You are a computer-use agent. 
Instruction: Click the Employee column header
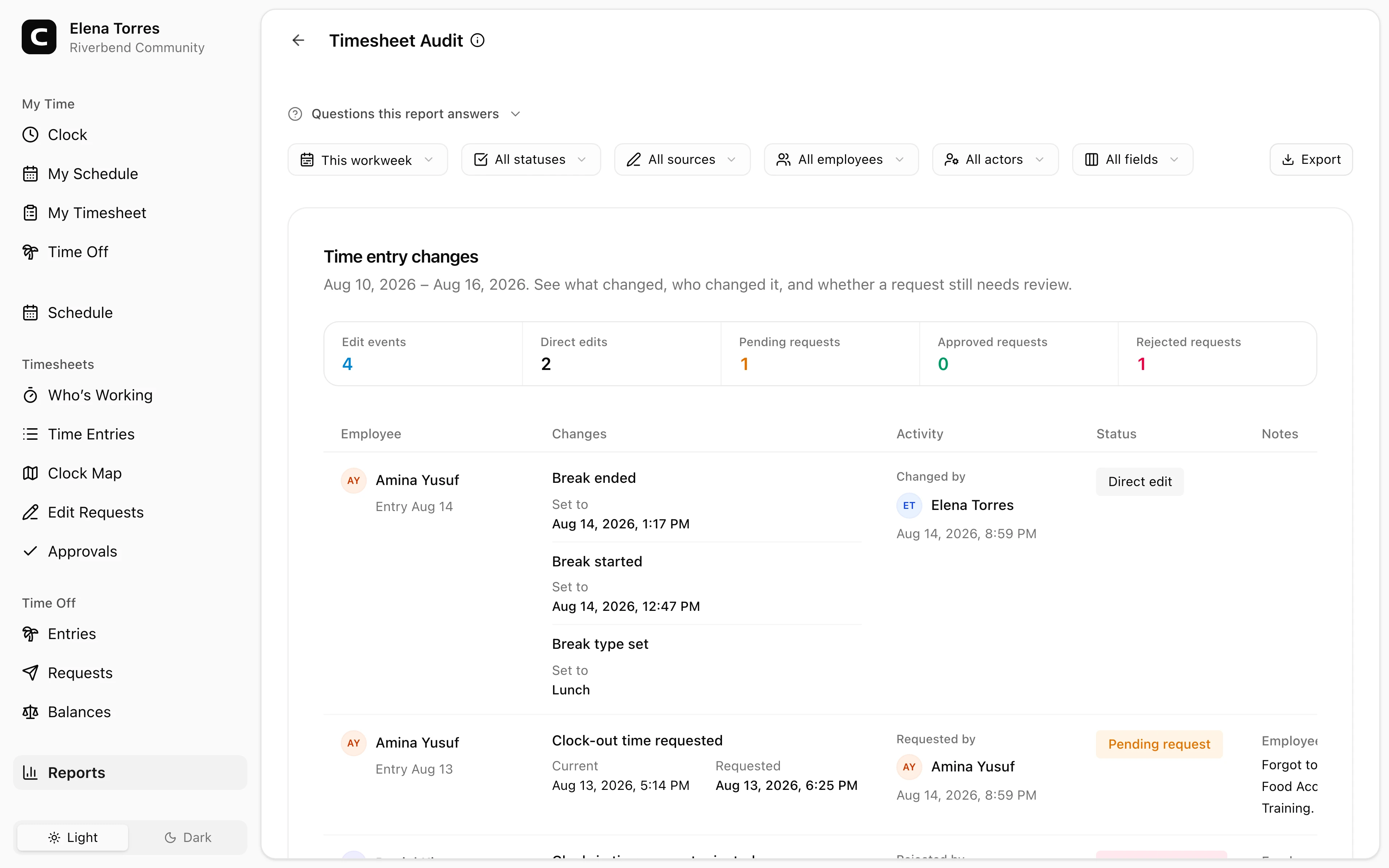371,434
